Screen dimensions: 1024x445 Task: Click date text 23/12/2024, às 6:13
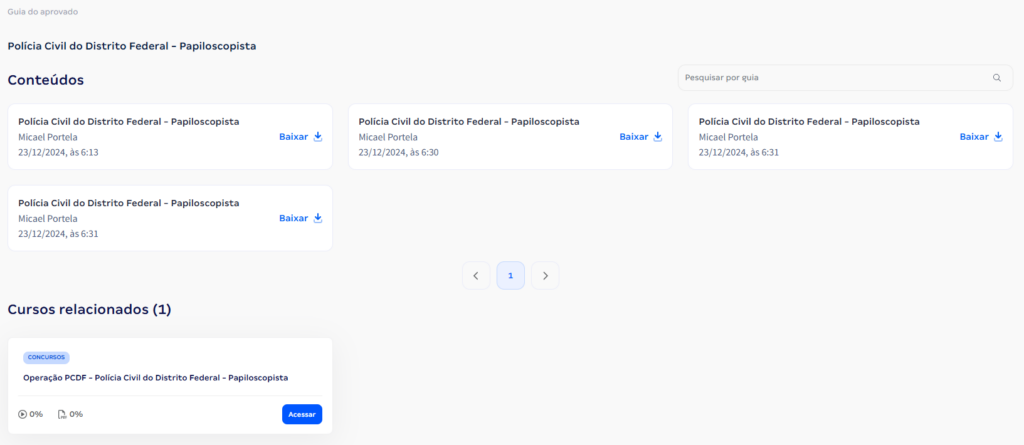[58, 152]
